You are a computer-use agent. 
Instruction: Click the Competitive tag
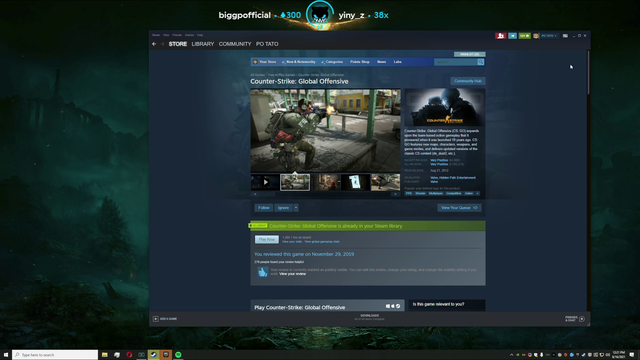coord(453,193)
